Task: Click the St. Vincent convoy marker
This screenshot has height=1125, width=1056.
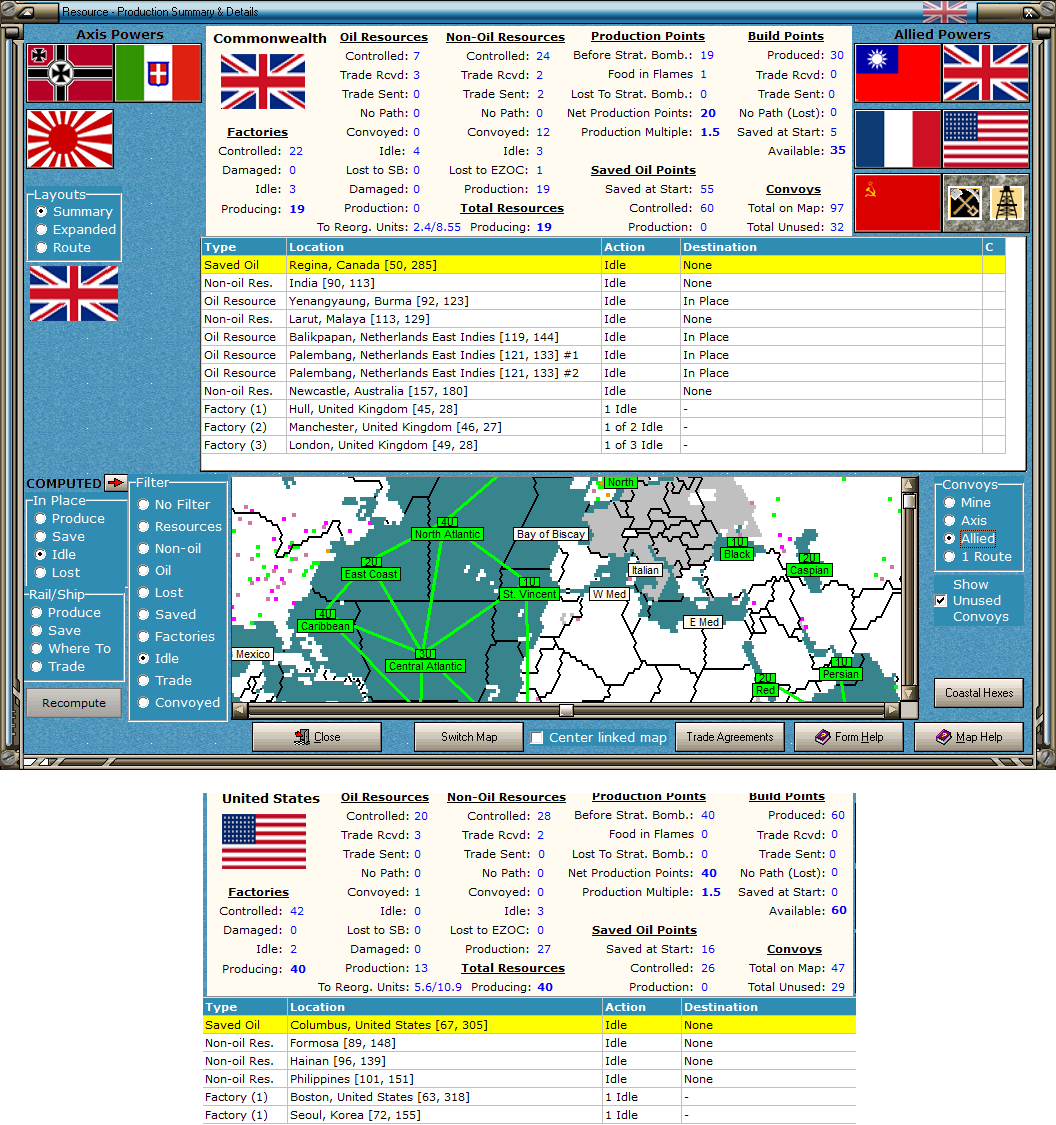Action: (x=529, y=594)
